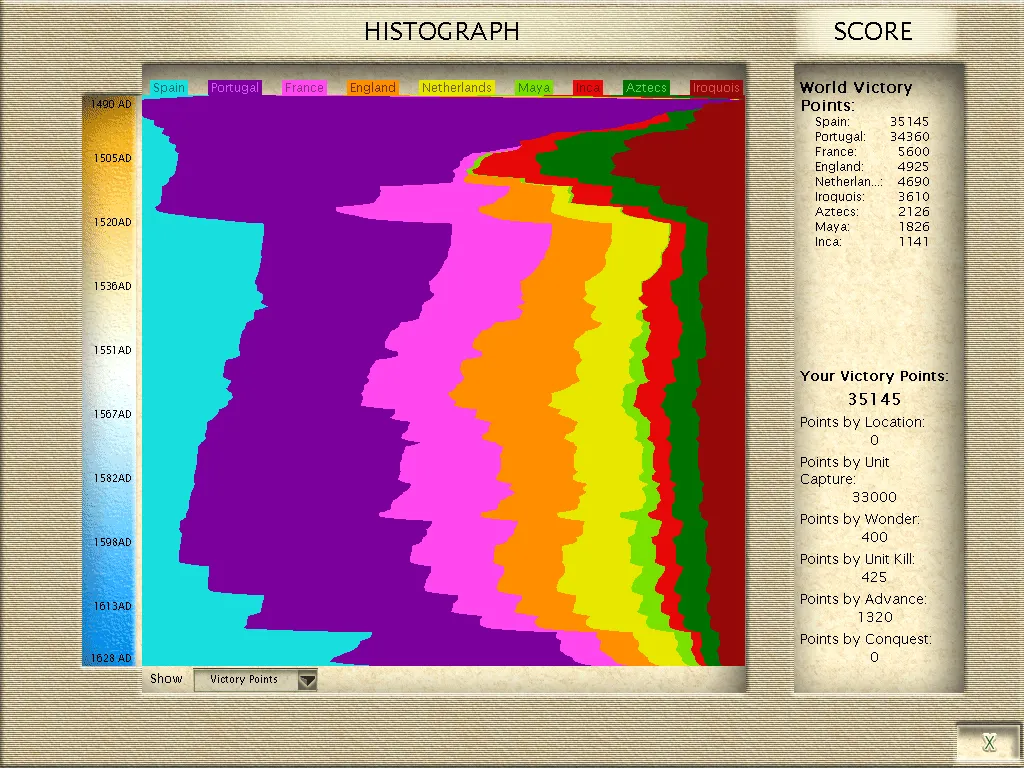
Task: Click the 1320 advance points value
Action: 874,617
